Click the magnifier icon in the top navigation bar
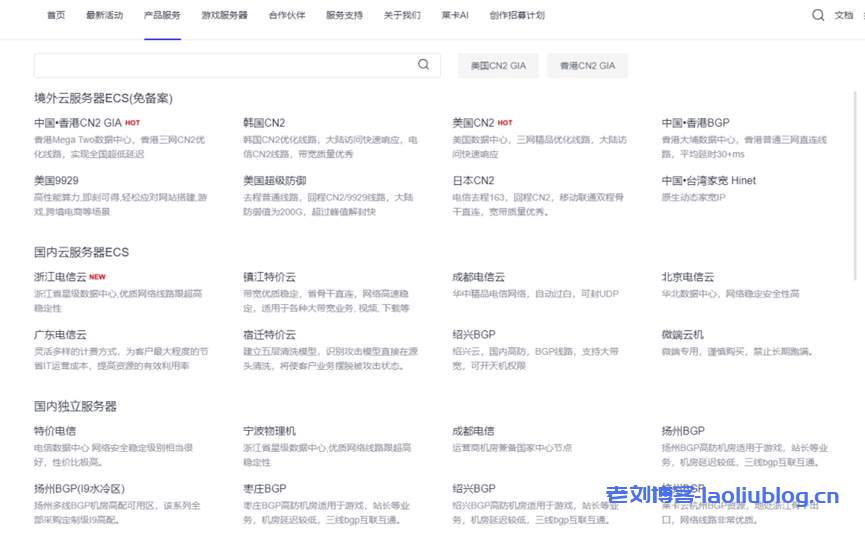Viewport: 865px width, 533px height. [818, 15]
